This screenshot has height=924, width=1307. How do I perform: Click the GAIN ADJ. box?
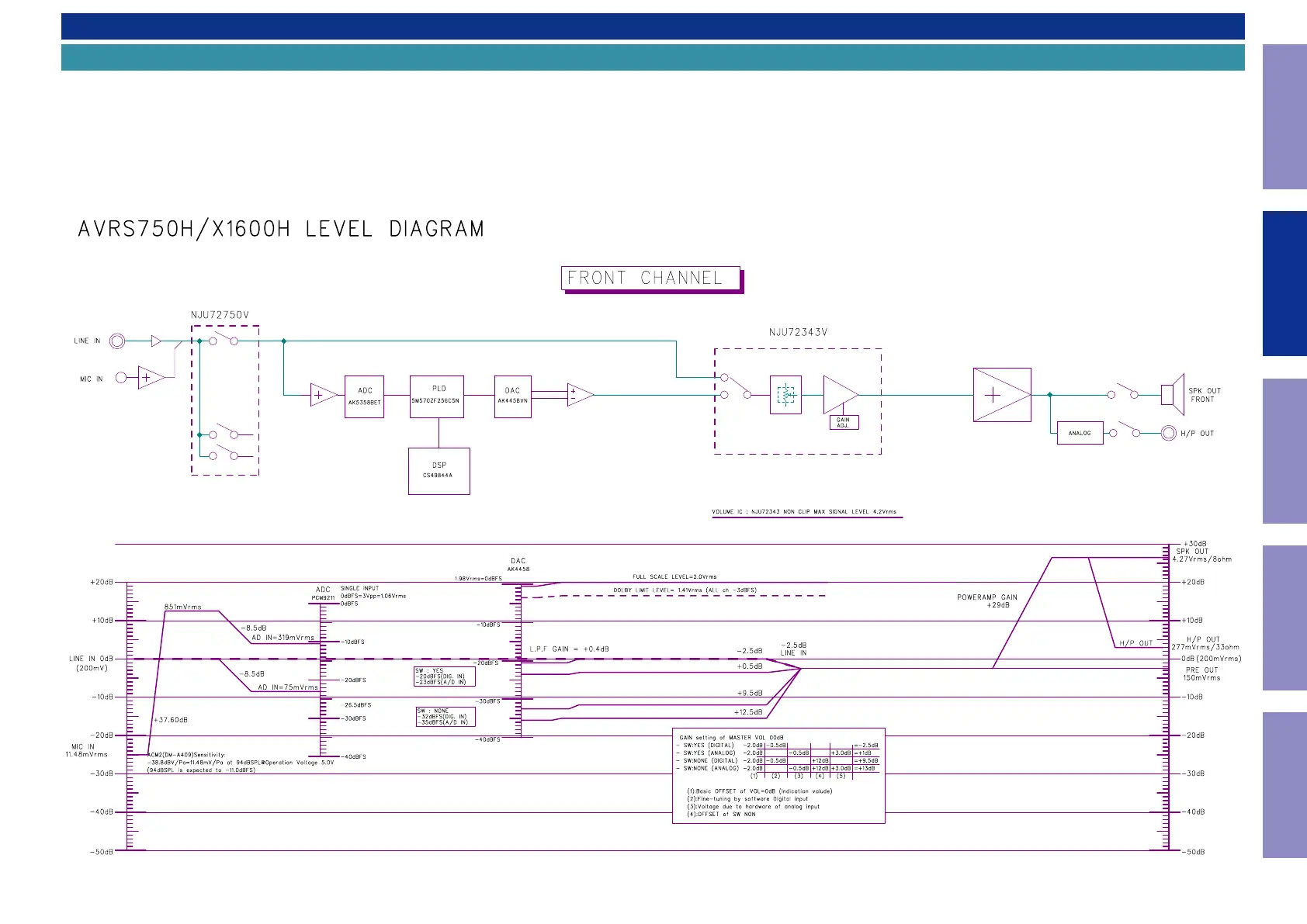click(x=844, y=423)
